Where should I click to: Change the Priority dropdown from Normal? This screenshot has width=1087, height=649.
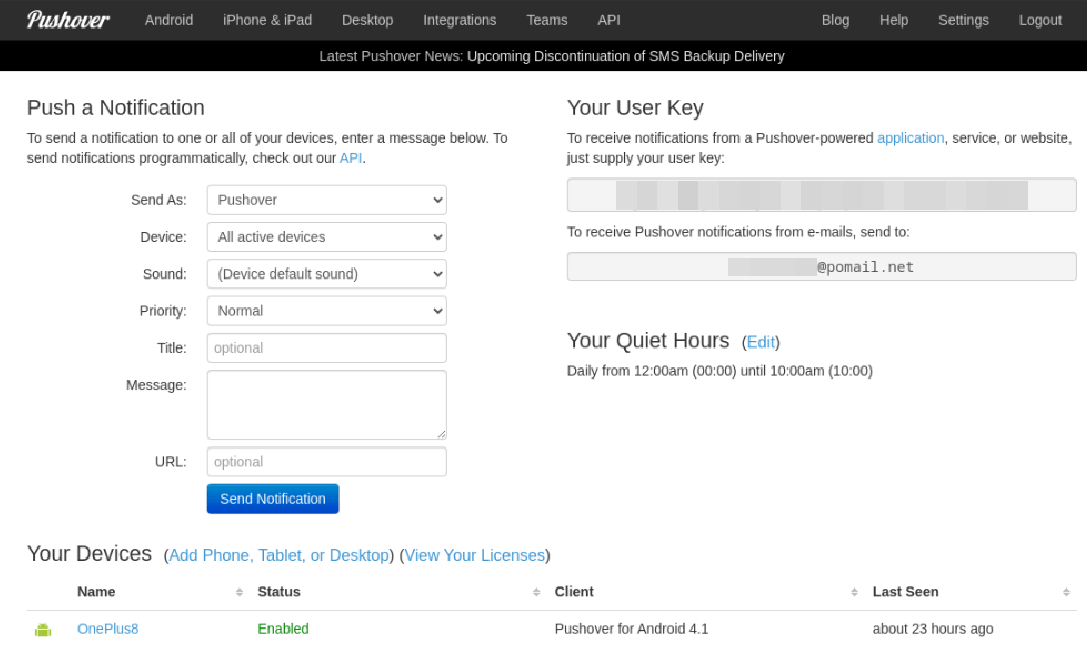pos(326,310)
